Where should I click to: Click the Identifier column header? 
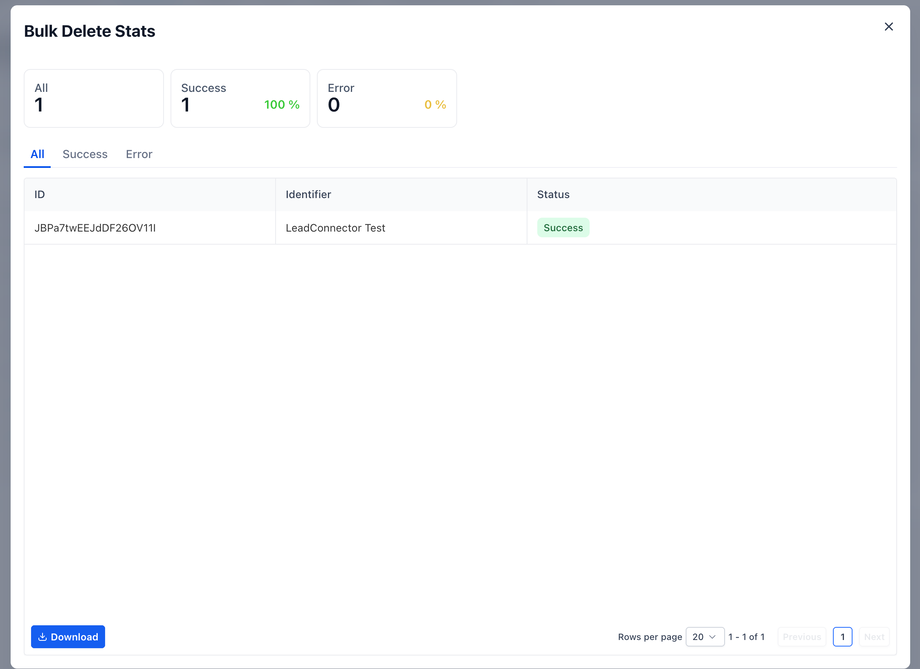click(308, 195)
